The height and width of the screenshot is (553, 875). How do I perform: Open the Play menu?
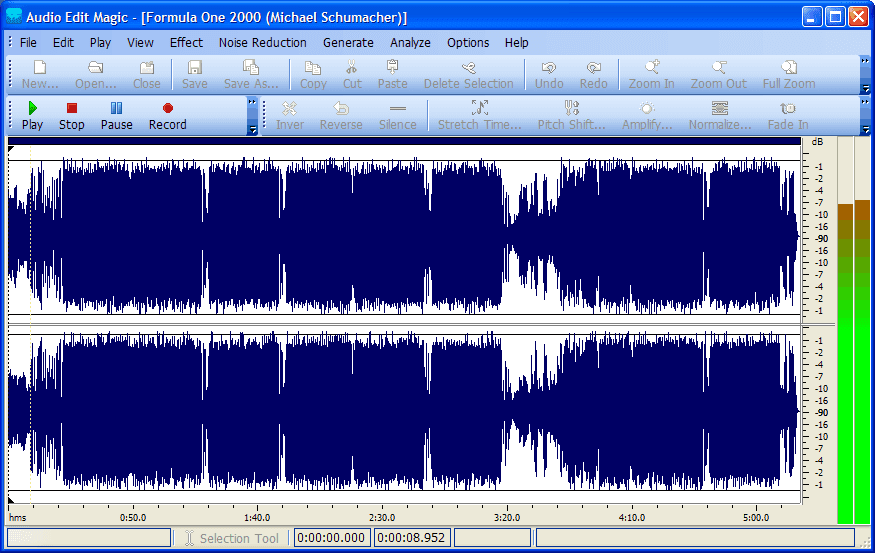(100, 42)
